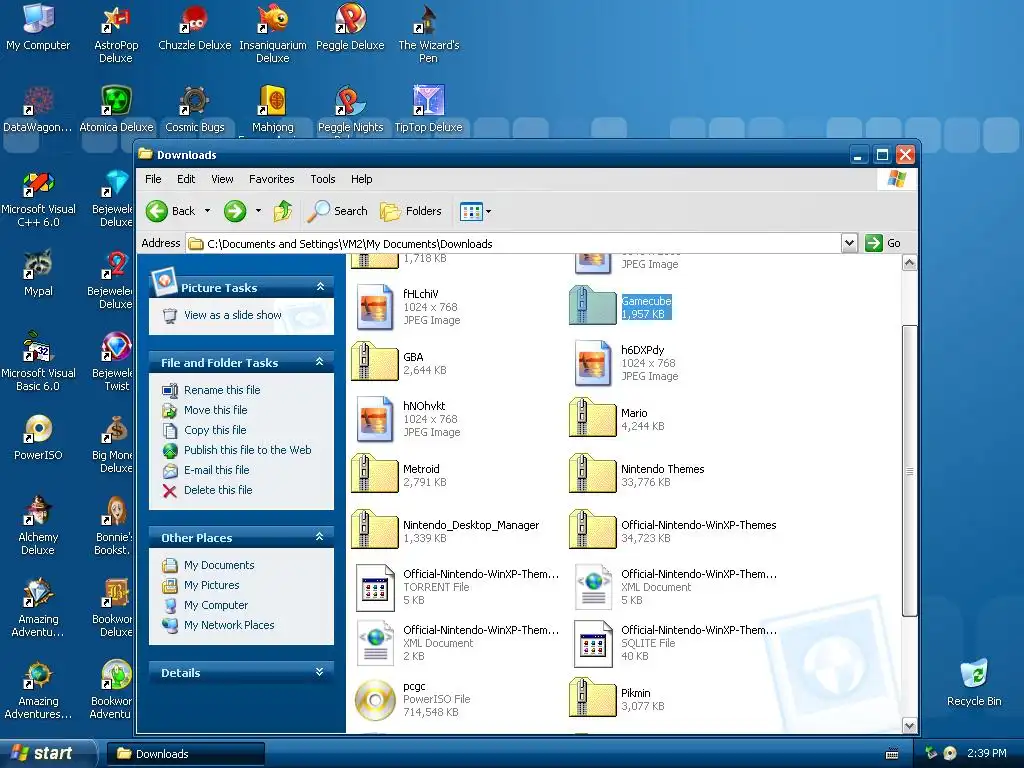Viewport: 1024px width, 768px height.
Task: Click the Back arrow in Explorer toolbar
Action: pyautogui.click(x=170, y=211)
